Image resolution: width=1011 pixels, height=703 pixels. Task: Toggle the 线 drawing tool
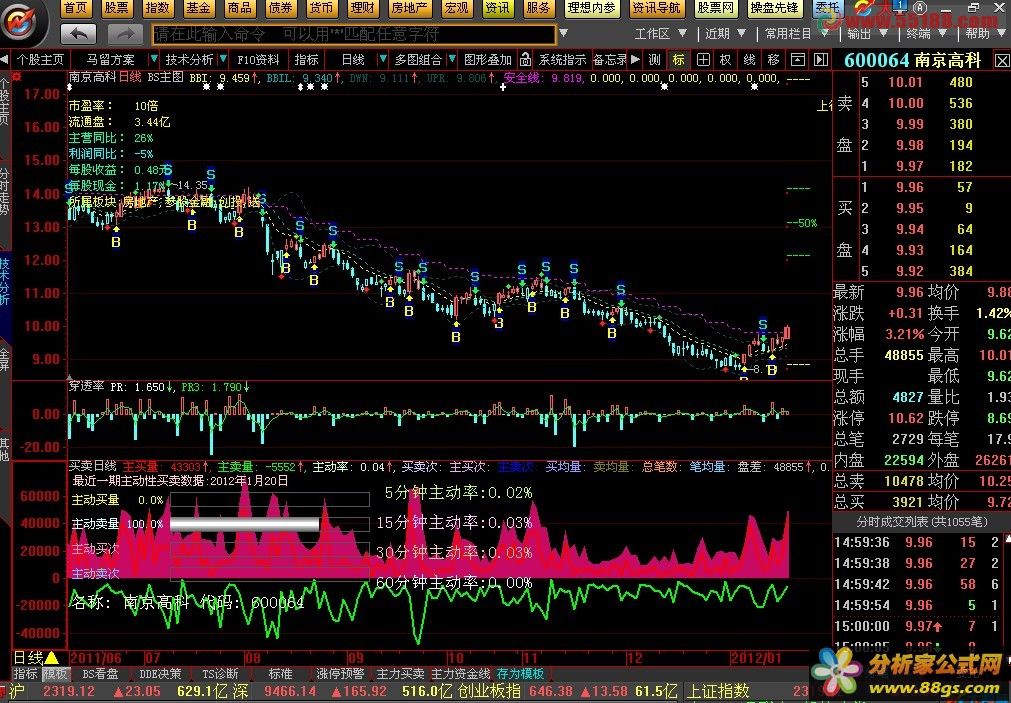tap(749, 60)
